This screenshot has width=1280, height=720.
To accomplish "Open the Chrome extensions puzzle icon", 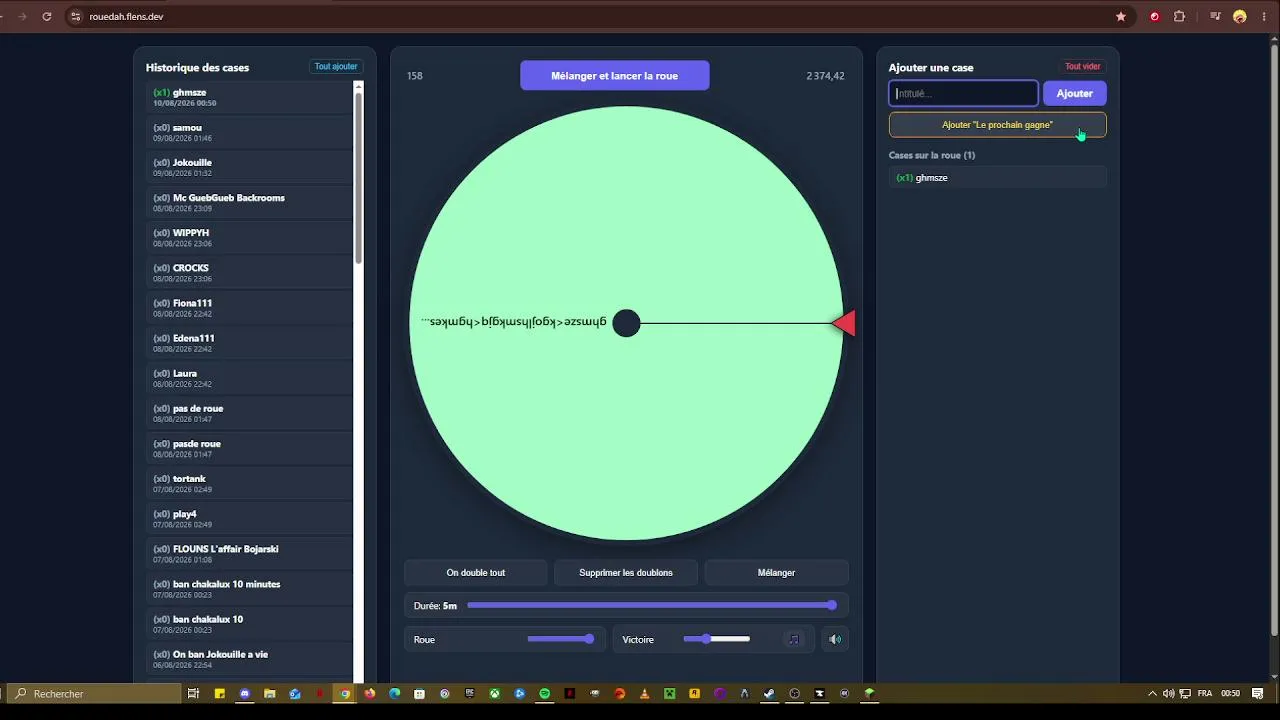I will 1179,16.
